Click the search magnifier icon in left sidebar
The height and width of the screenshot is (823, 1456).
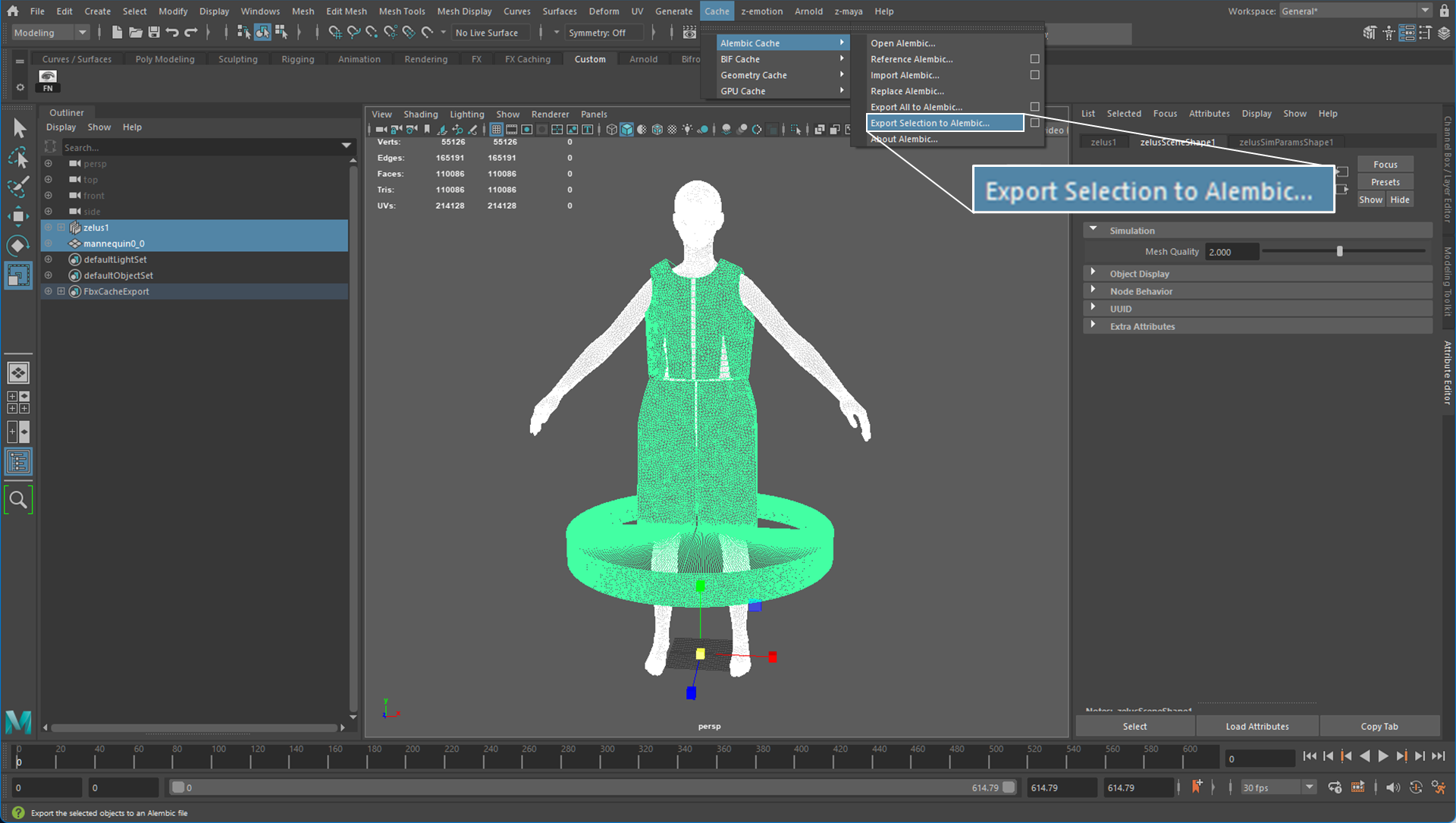18,500
